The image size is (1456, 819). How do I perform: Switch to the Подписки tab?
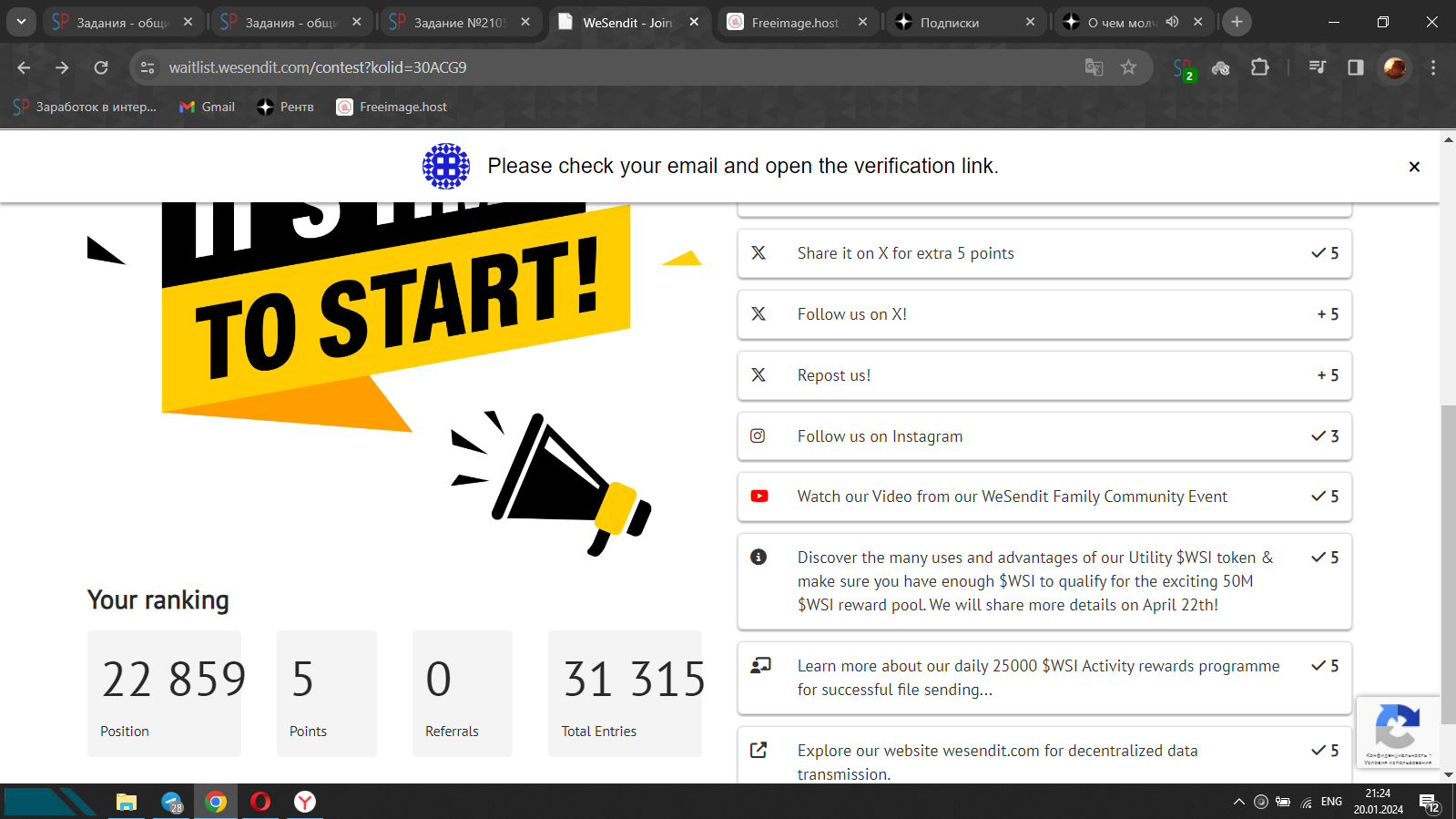965,22
